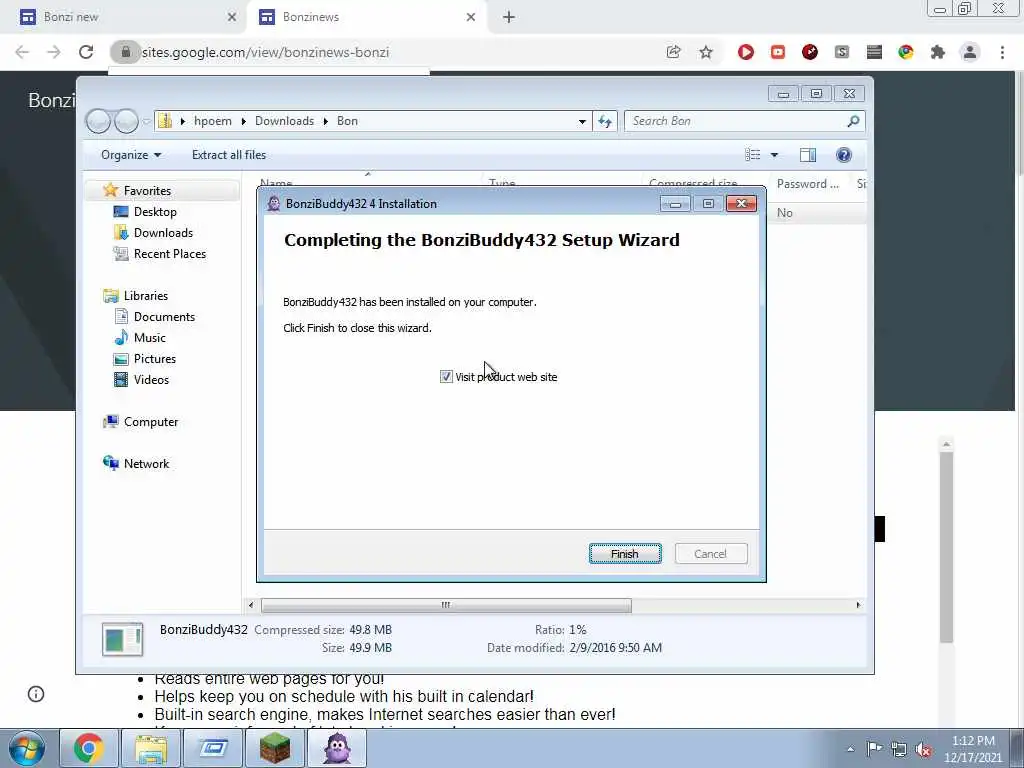Image resolution: width=1024 pixels, height=768 pixels.
Task: Expand the address bar history dropdown
Action: coord(582,121)
